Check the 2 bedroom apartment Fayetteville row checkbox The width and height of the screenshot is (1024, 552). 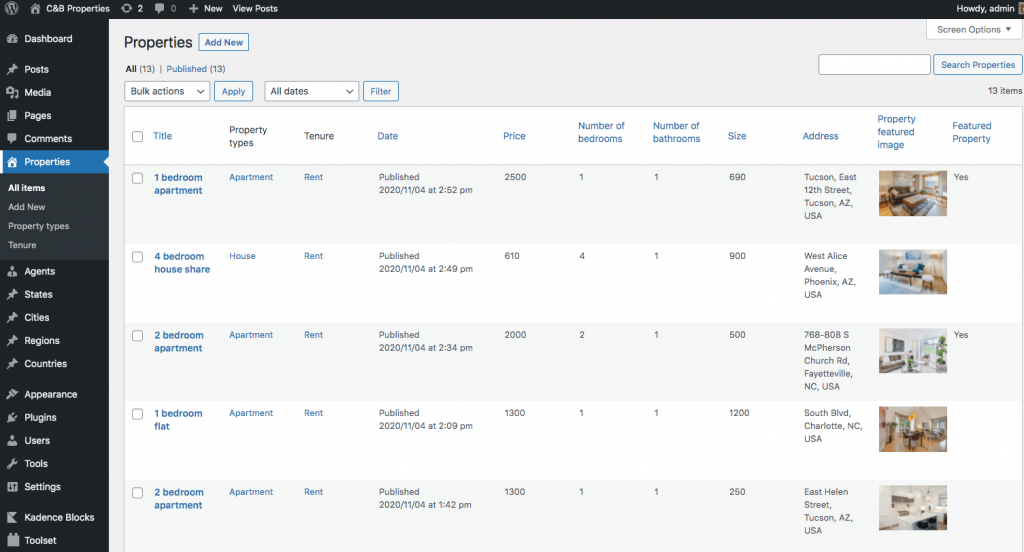pos(137,336)
